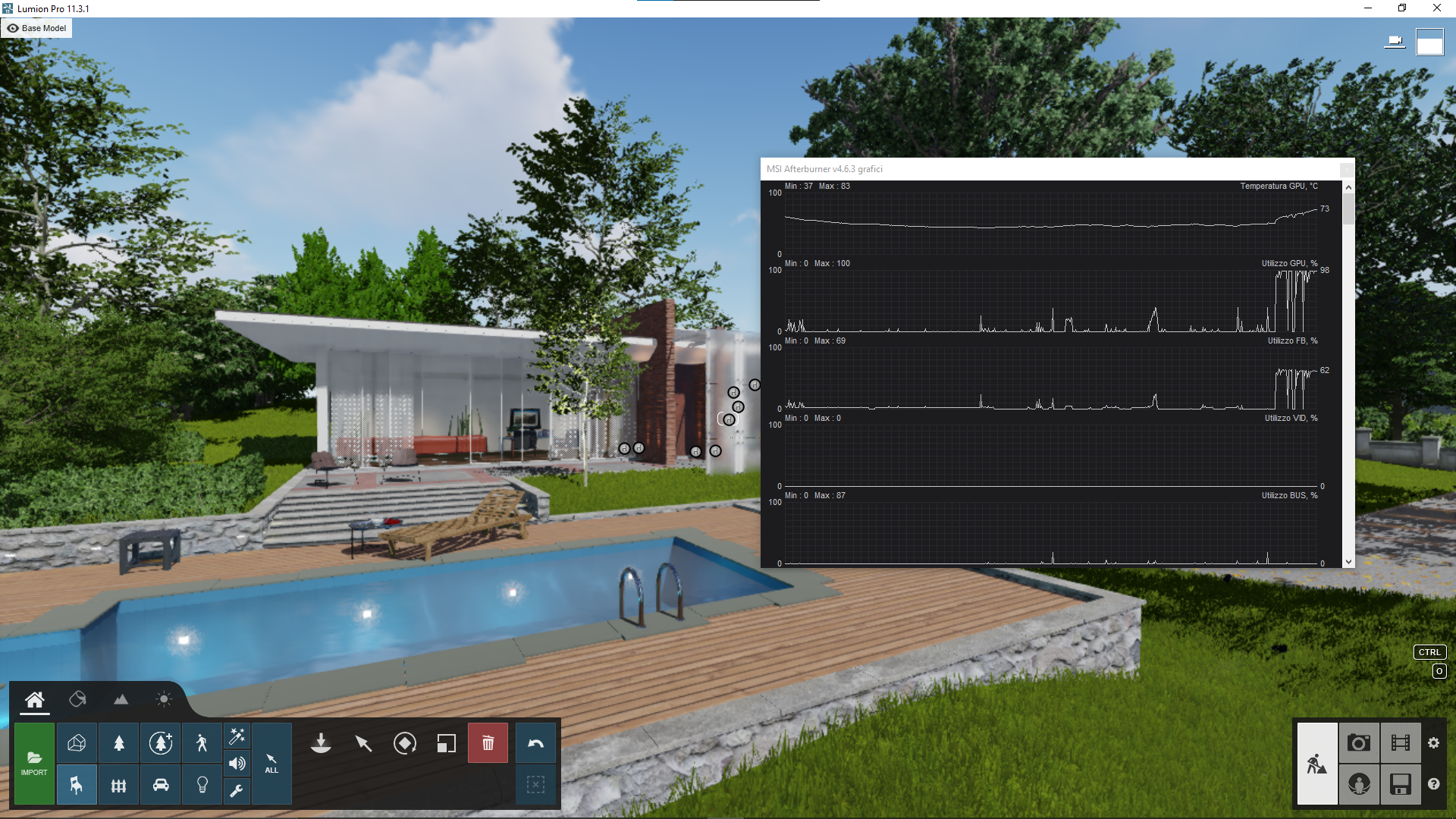The height and width of the screenshot is (819, 1456).
Task: Click the 'Utilizzo GPU, %' graph label
Action: click(1289, 263)
